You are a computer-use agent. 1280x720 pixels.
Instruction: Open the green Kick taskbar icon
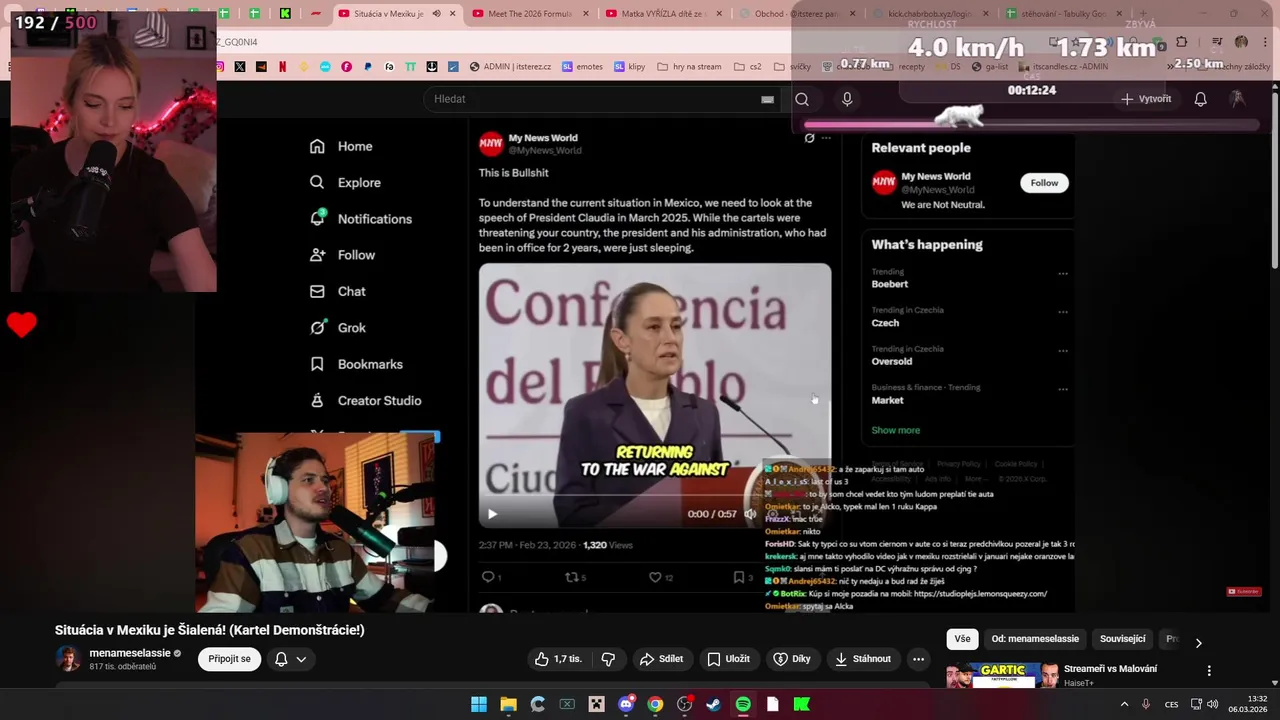pos(801,704)
